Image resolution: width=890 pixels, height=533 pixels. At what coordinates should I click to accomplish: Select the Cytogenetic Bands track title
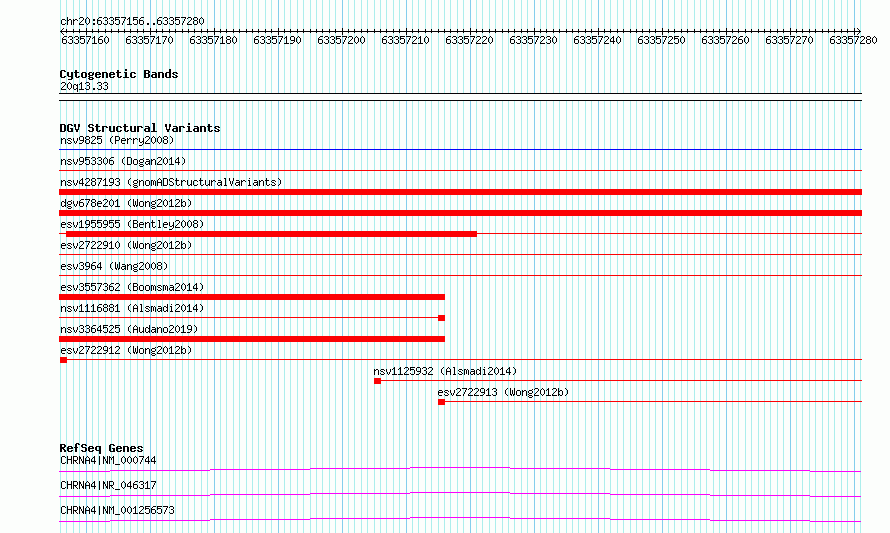(x=119, y=74)
